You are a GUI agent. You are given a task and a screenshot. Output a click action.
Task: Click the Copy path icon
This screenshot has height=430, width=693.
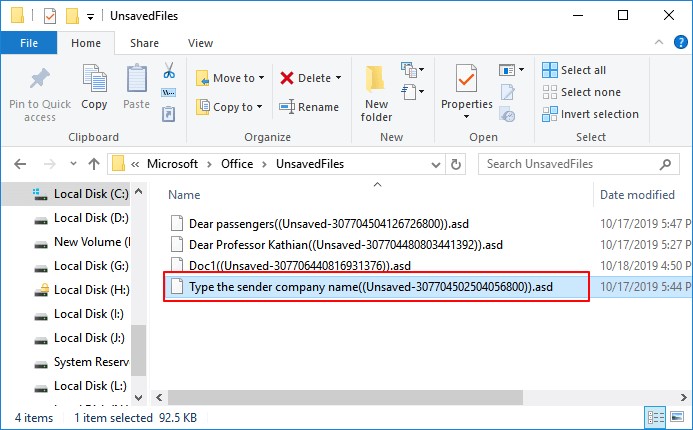(x=168, y=93)
